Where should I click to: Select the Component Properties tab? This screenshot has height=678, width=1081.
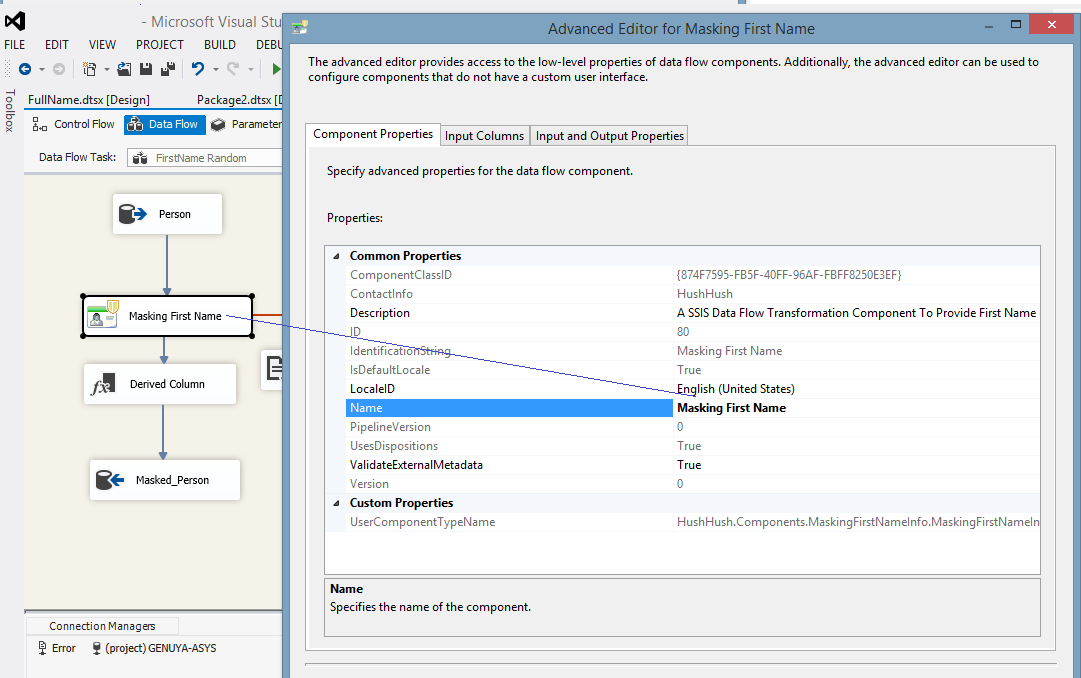[373, 134]
